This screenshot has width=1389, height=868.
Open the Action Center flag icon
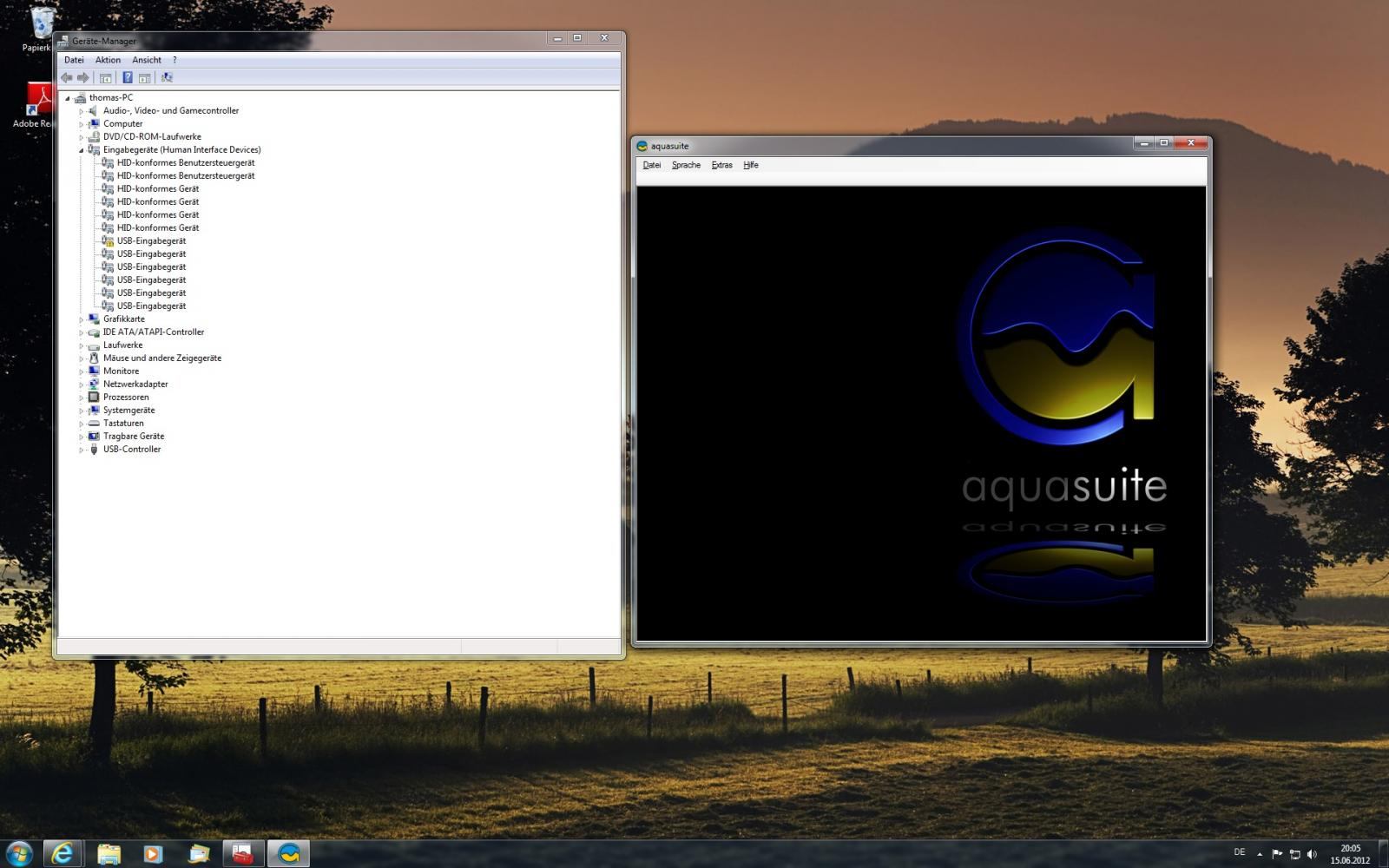tap(1277, 854)
